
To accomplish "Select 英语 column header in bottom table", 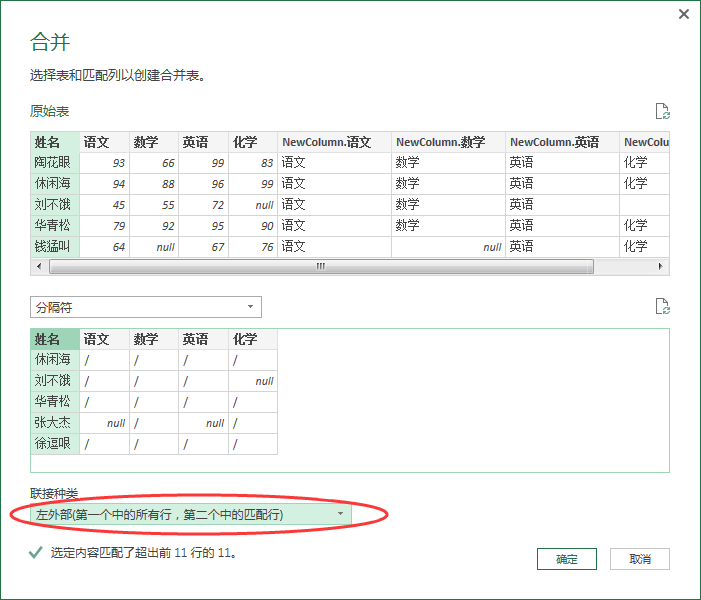I will 203,339.
